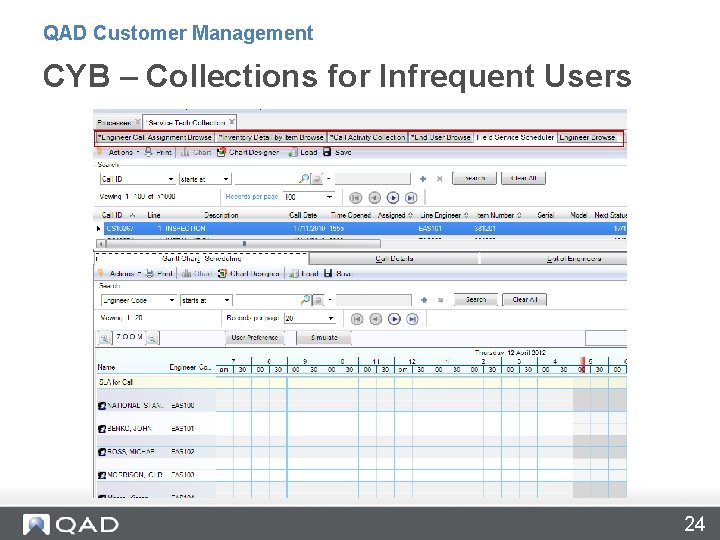Click Clear All button in Gantt section
This screenshot has width=720, height=540.
(524, 299)
